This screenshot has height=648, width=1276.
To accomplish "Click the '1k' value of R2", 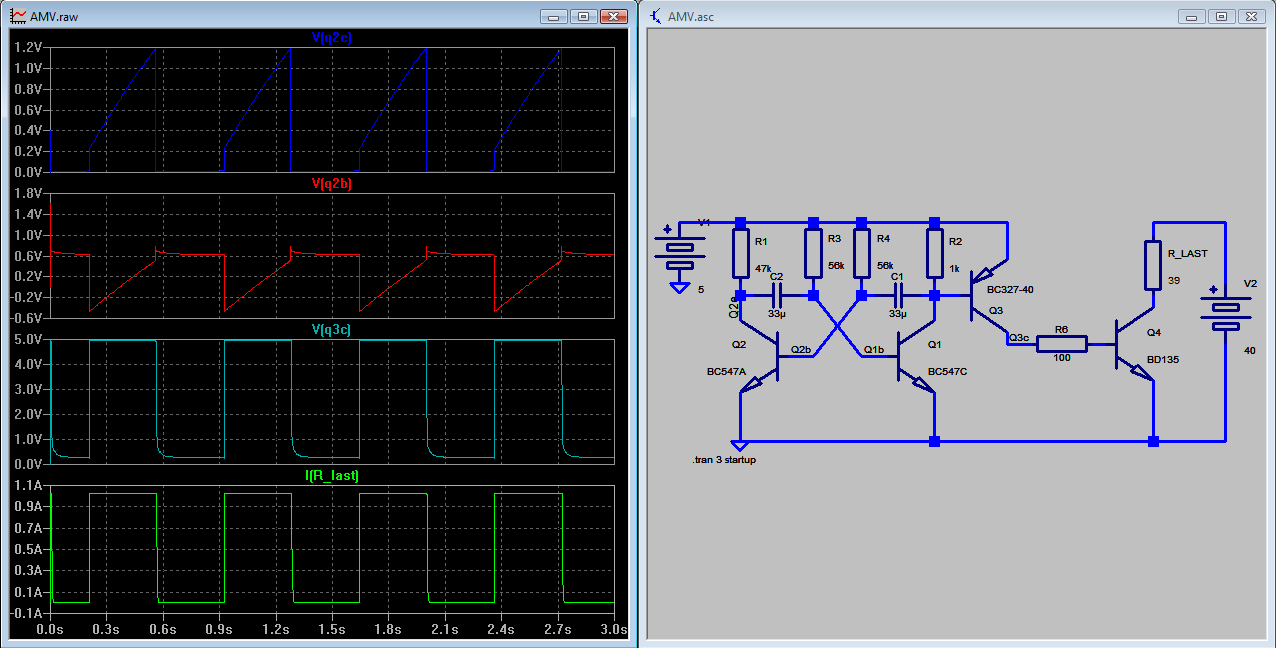I will click(953, 268).
